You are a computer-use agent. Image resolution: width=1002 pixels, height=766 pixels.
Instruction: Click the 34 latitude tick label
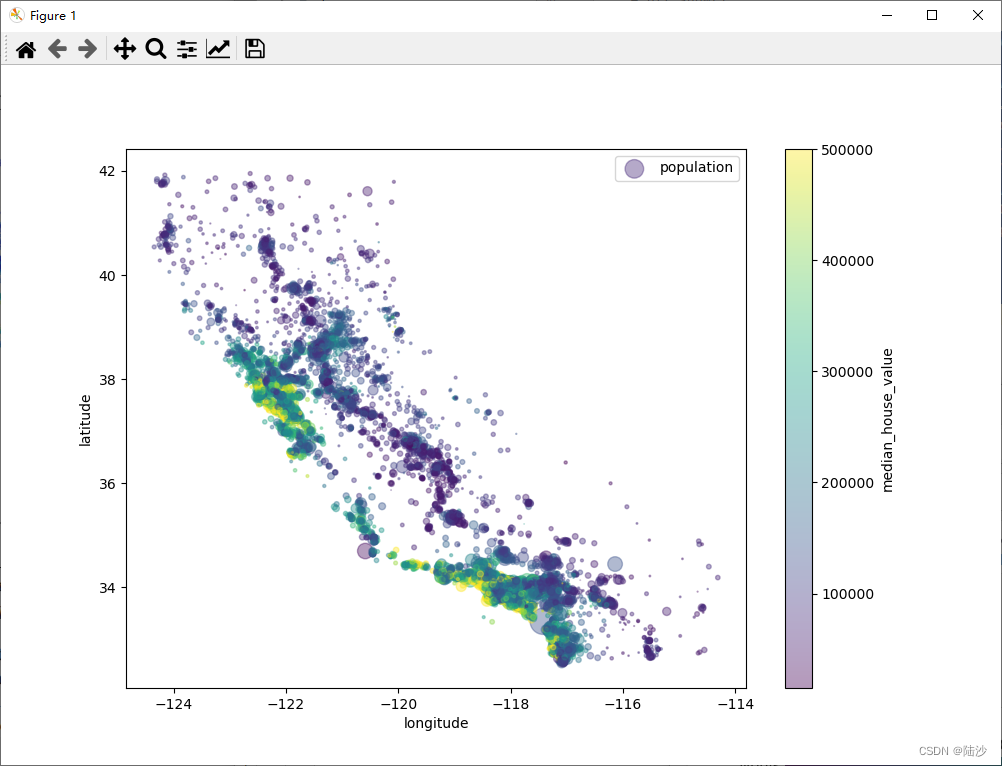(x=107, y=588)
